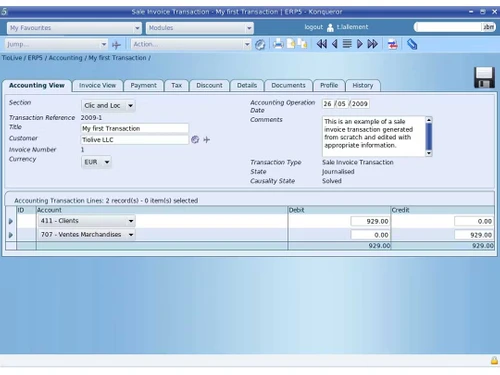Switch to the Tax tab
This screenshot has height=375, width=500.
pos(177,86)
